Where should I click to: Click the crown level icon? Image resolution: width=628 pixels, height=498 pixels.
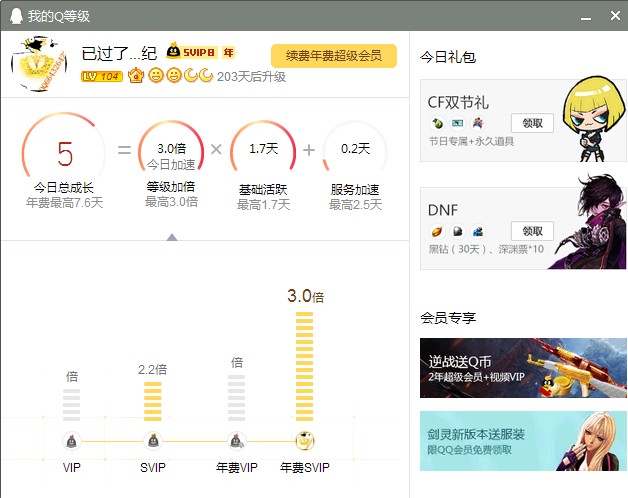tap(136, 75)
